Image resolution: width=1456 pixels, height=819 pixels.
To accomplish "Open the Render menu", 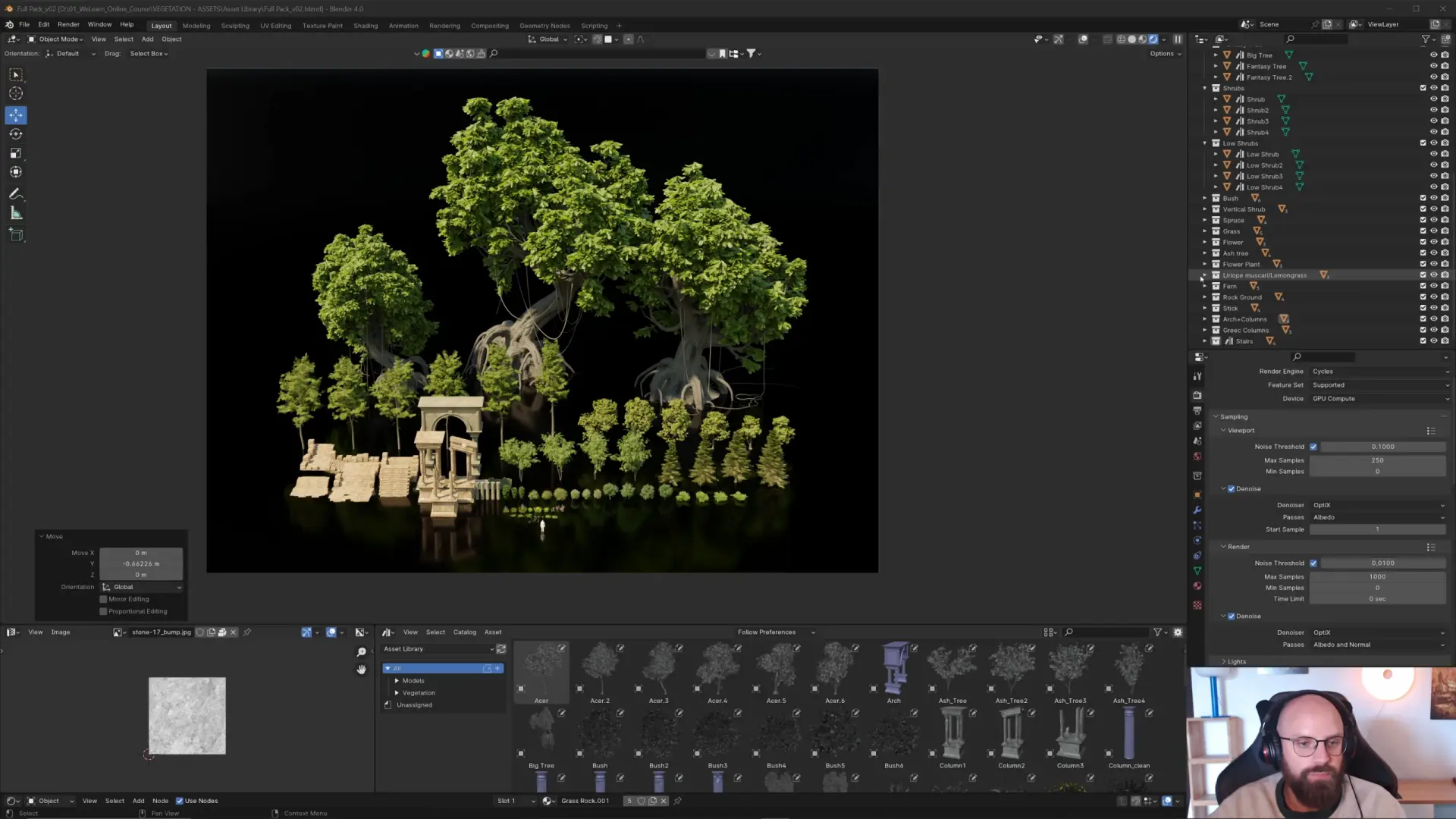I will pyautogui.click(x=68, y=25).
